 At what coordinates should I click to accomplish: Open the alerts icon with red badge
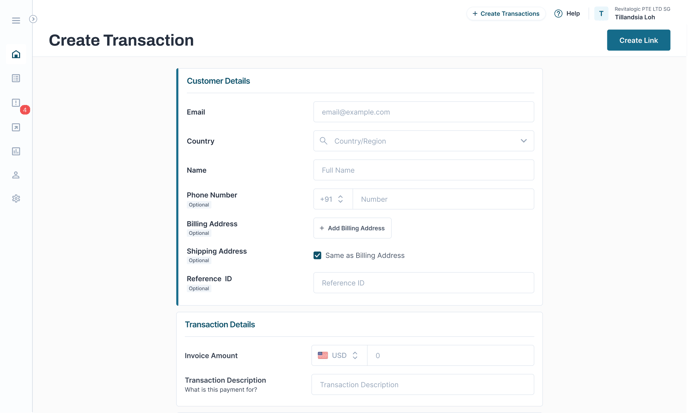[x=16, y=103]
